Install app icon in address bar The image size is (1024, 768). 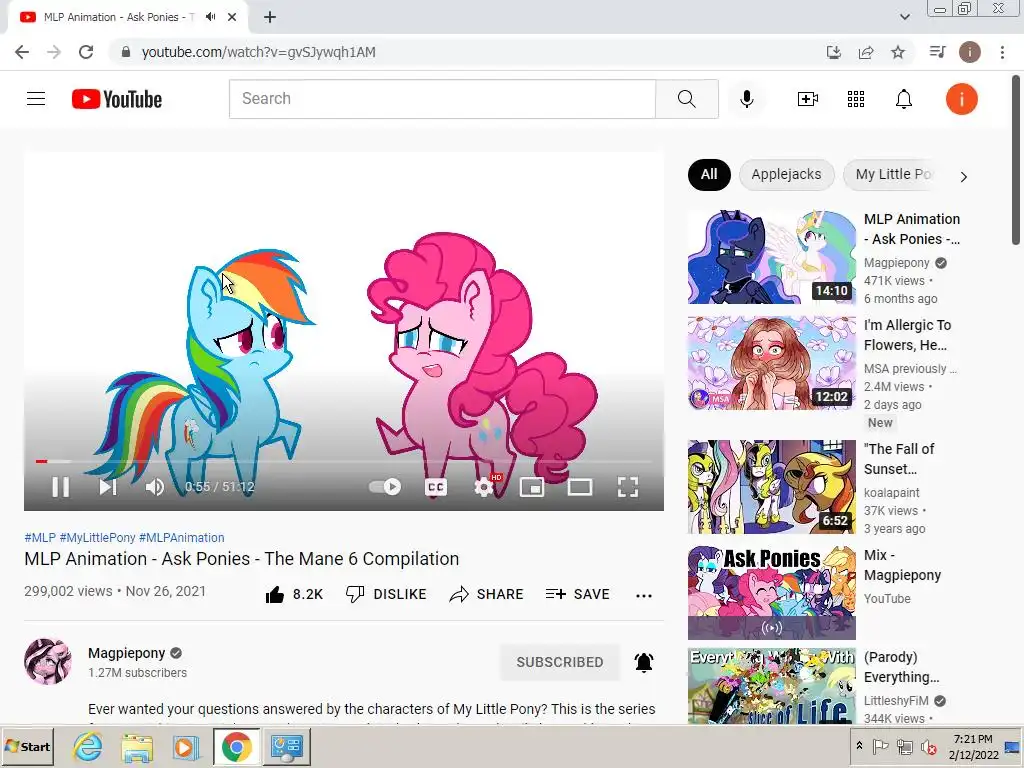[833, 52]
